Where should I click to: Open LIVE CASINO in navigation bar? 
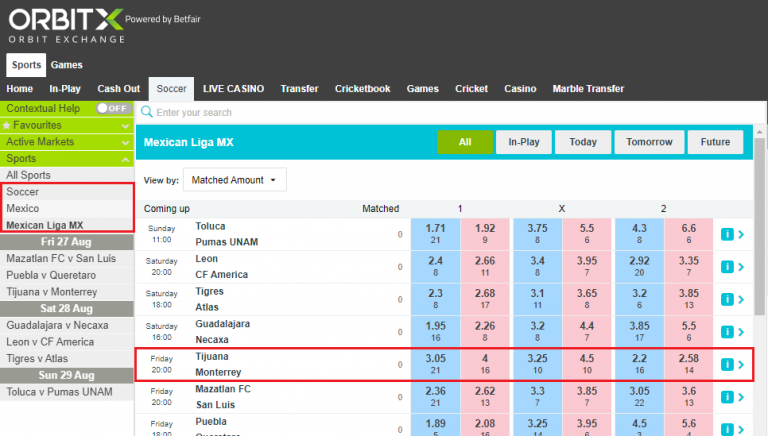[x=233, y=89]
